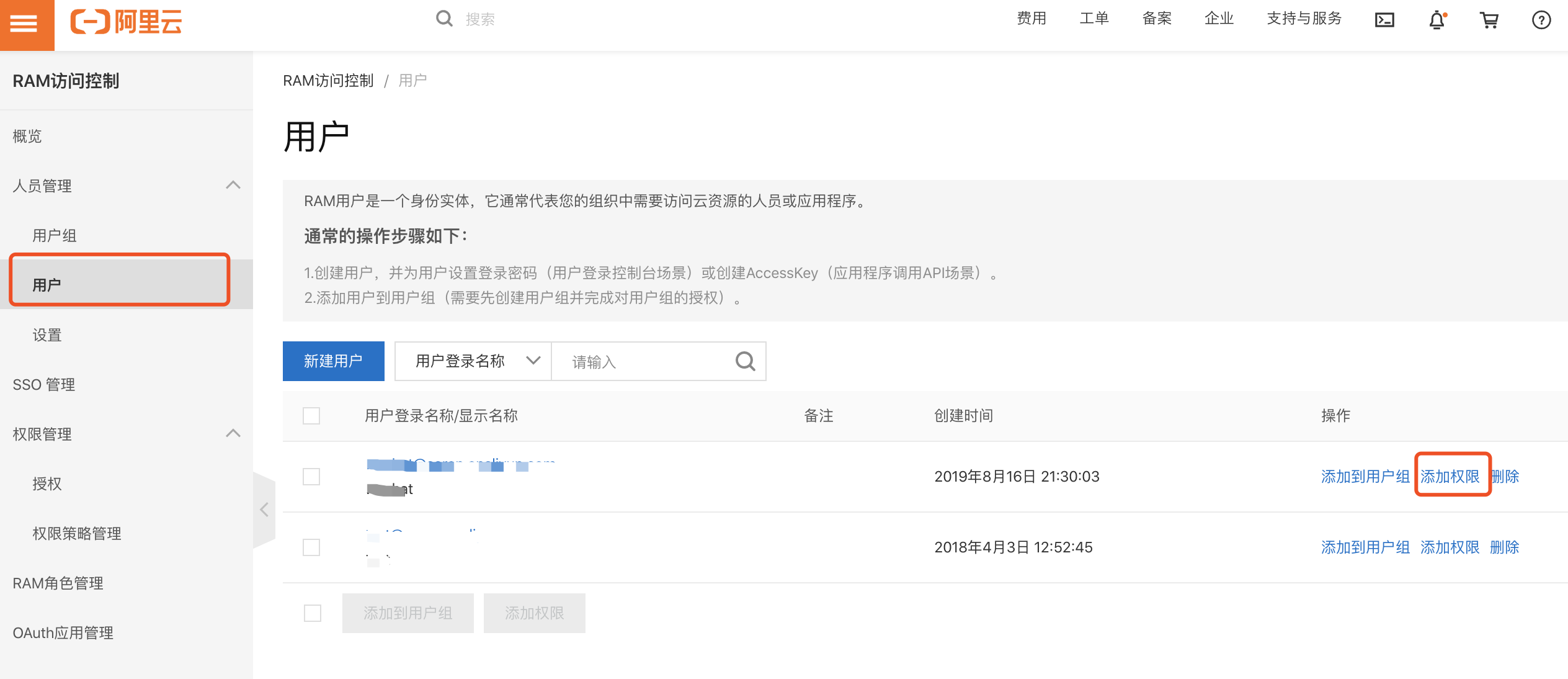Image resolution: width=1568 pixels, height=679 pixels.
Task: Open the shopping cart
Action: 1489,20
